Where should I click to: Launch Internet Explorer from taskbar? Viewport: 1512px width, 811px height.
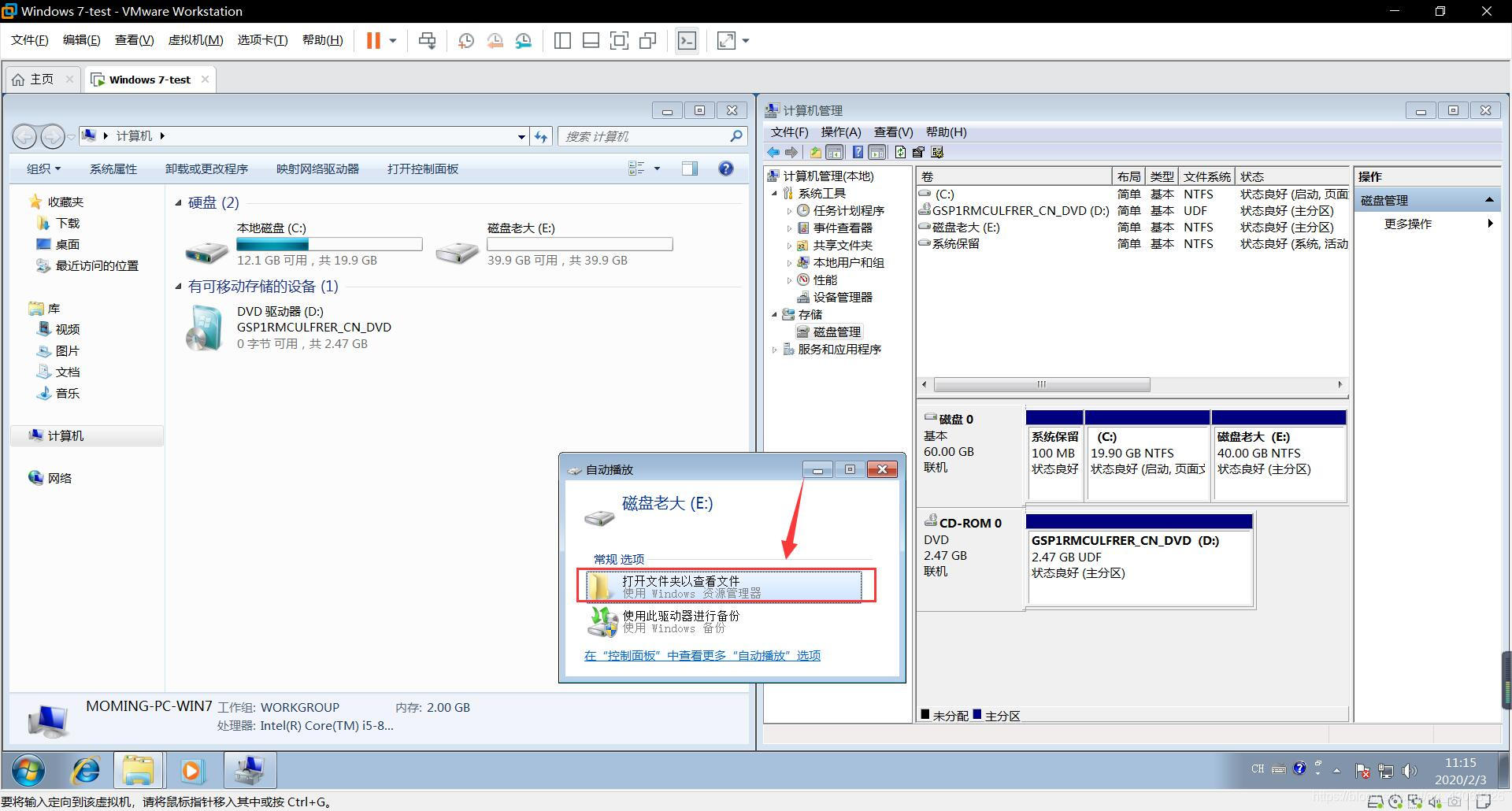coord(85,770)
